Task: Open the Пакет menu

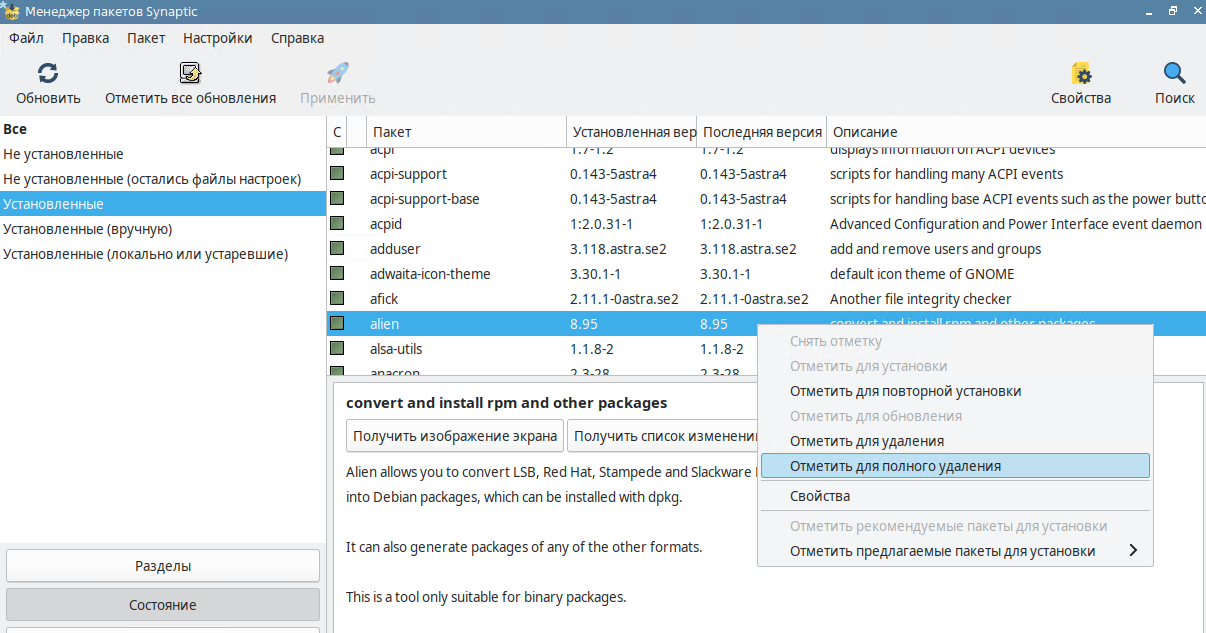Action: coord(146,38)
